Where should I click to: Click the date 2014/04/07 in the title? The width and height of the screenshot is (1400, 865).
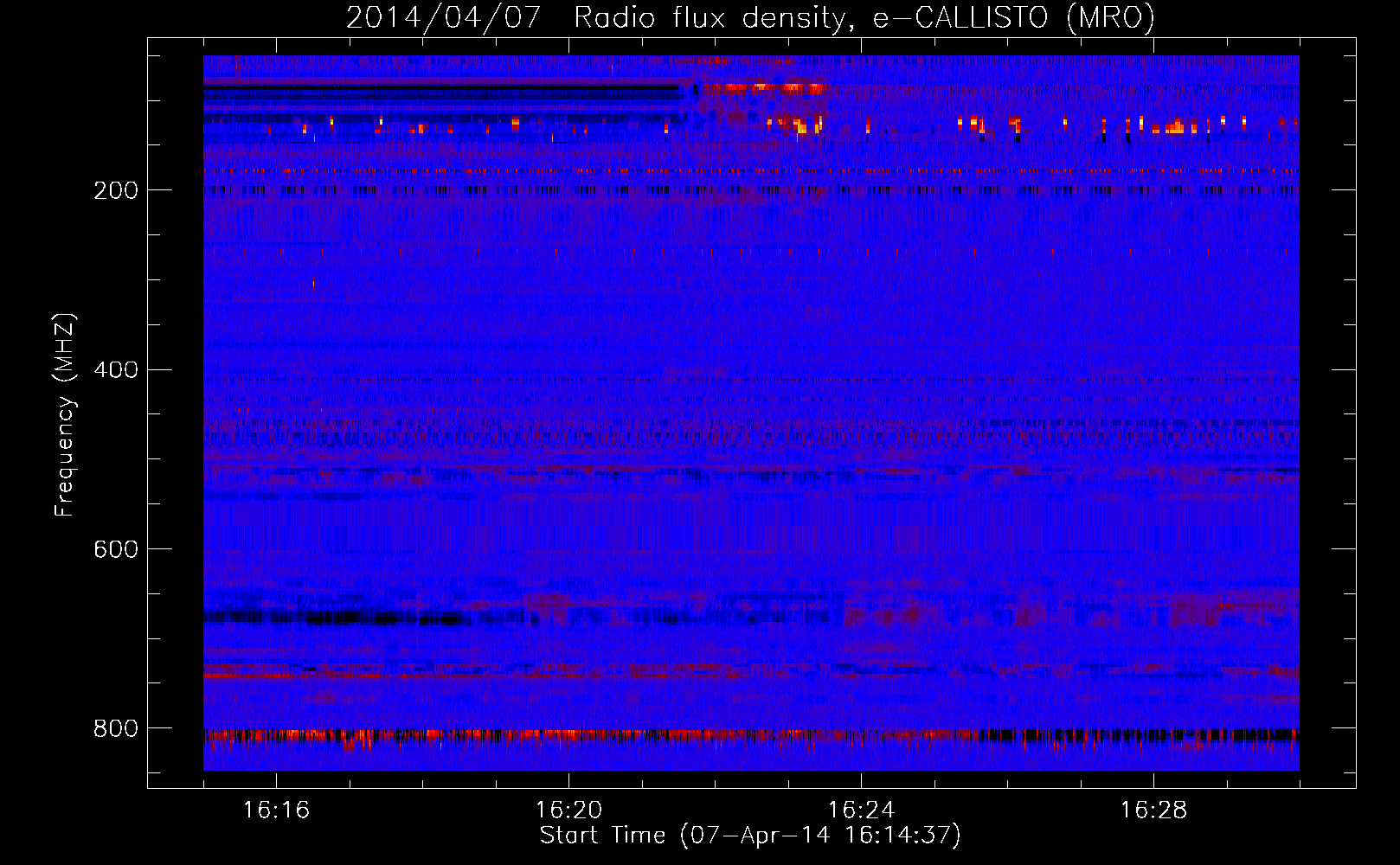pos(444,17)
